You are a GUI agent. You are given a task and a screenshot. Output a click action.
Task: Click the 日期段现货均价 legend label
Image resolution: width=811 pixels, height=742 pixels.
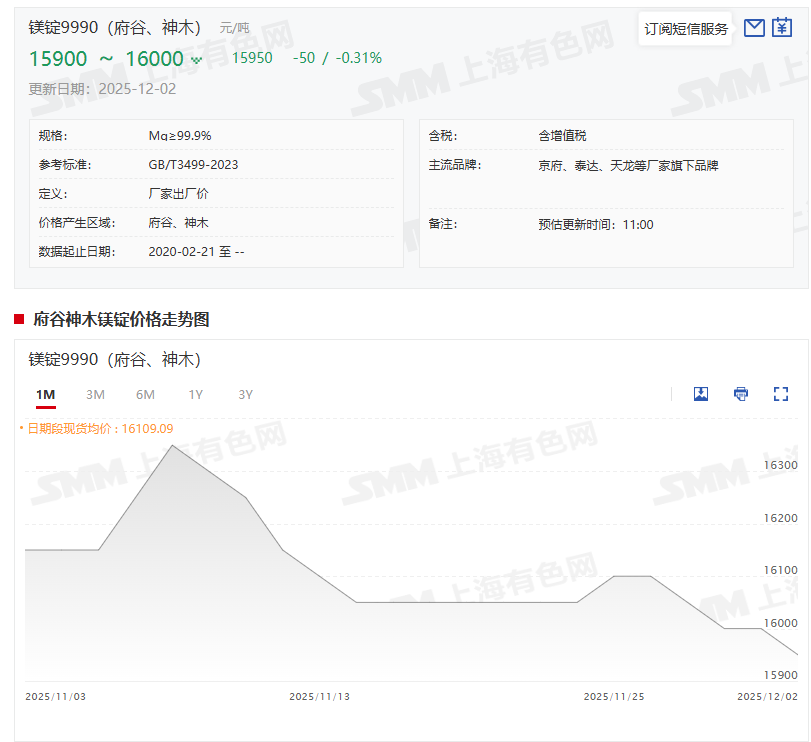pyautogui.click(x=96, y=429)
